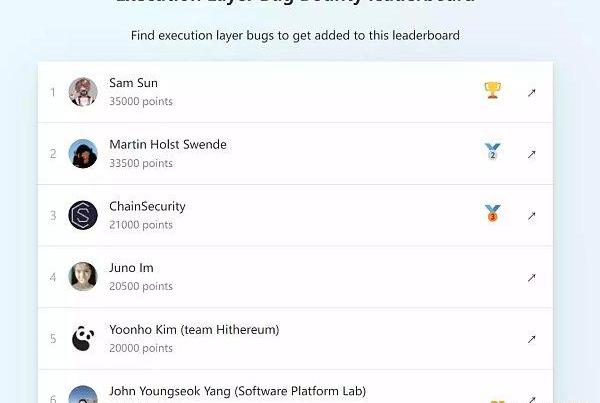Click the gold trophy icon for Sam Sun
The image size is (600, 403).
point(492,90)
